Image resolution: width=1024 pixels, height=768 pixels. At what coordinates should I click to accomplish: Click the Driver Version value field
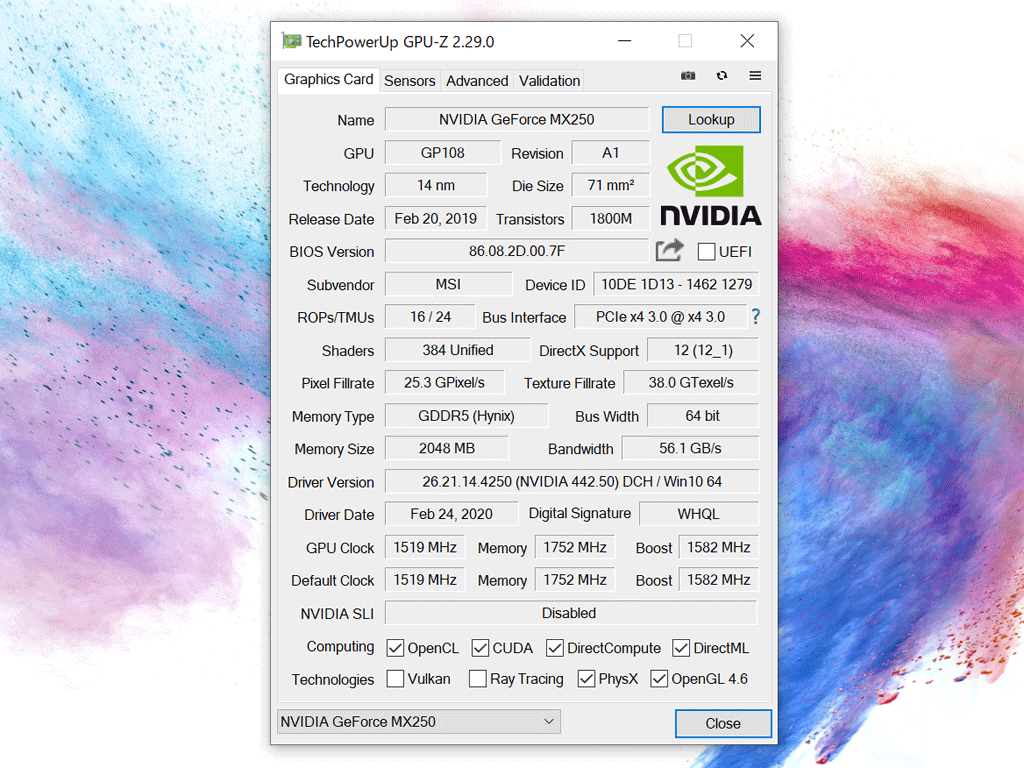pos(572,481)
